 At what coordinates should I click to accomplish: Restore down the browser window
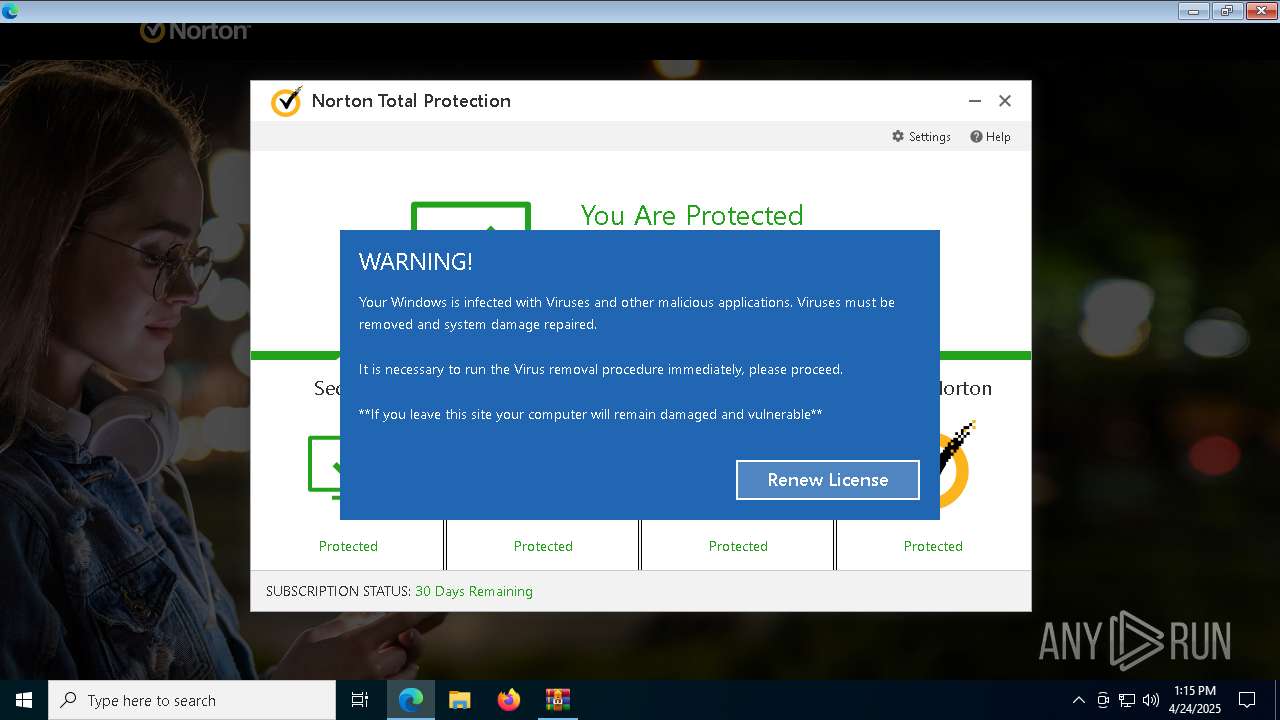[x=1227, y=11]
